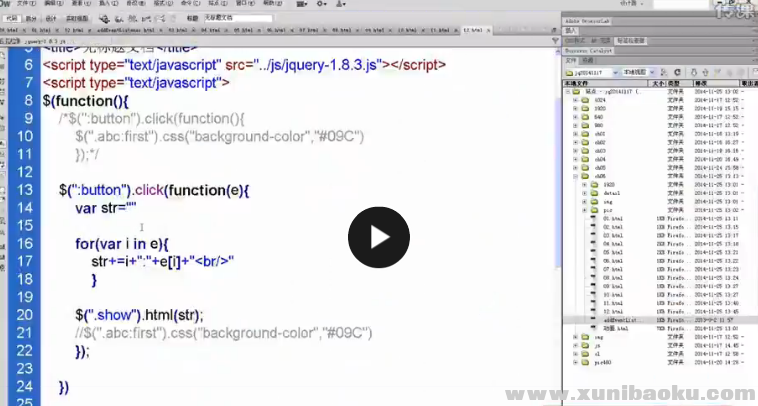Expand the js folder in file tree
This screenshot has width=758, height=406.
pos(576,346)
